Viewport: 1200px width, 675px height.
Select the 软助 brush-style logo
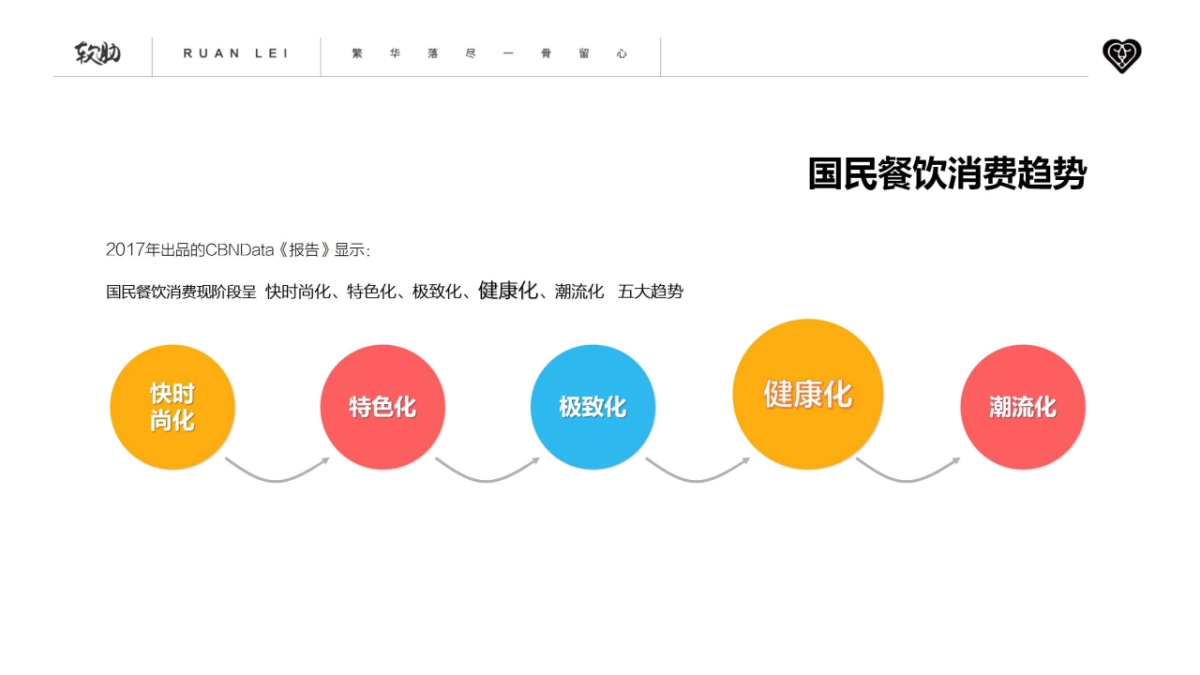coord(96,55)
